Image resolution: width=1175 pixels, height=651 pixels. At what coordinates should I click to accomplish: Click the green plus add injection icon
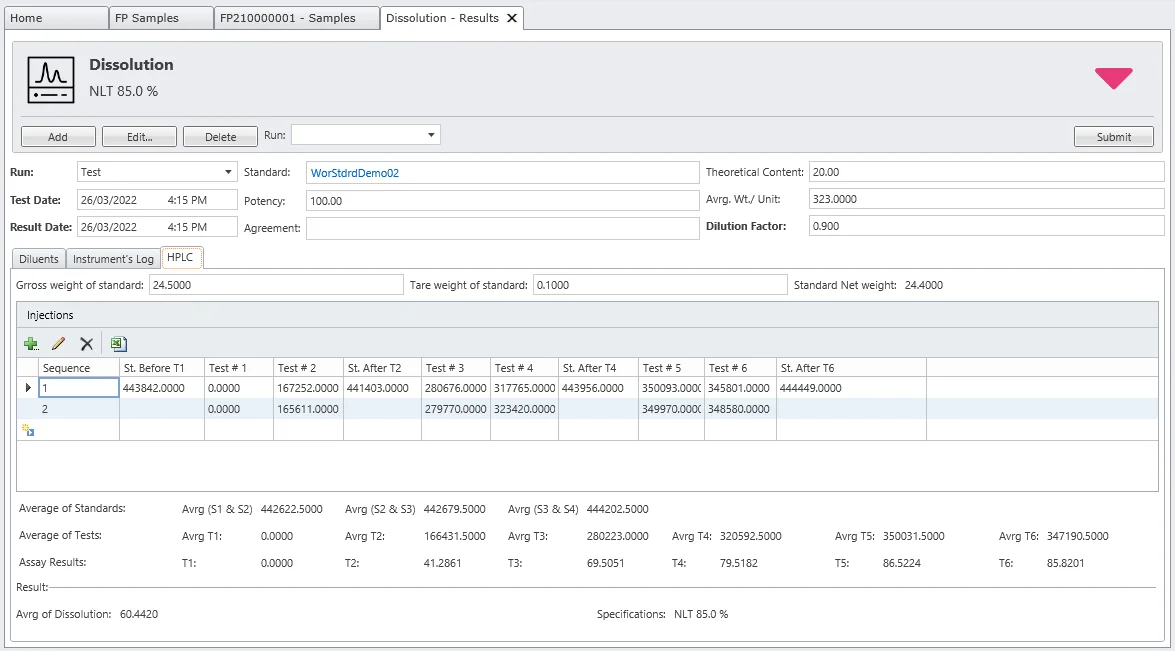[31, 344]
